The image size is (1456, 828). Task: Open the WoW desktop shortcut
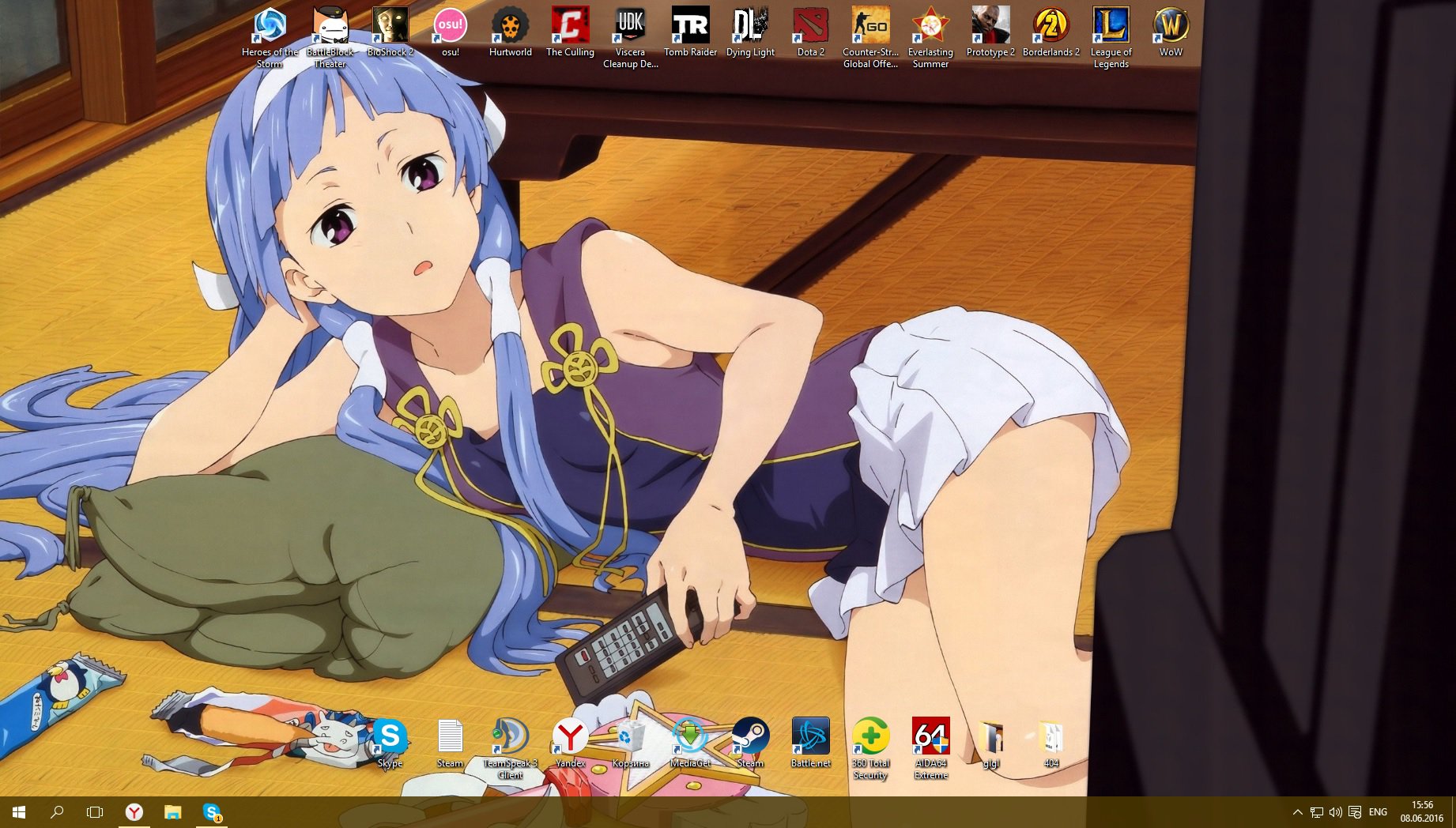click(x=1171, y=32)
